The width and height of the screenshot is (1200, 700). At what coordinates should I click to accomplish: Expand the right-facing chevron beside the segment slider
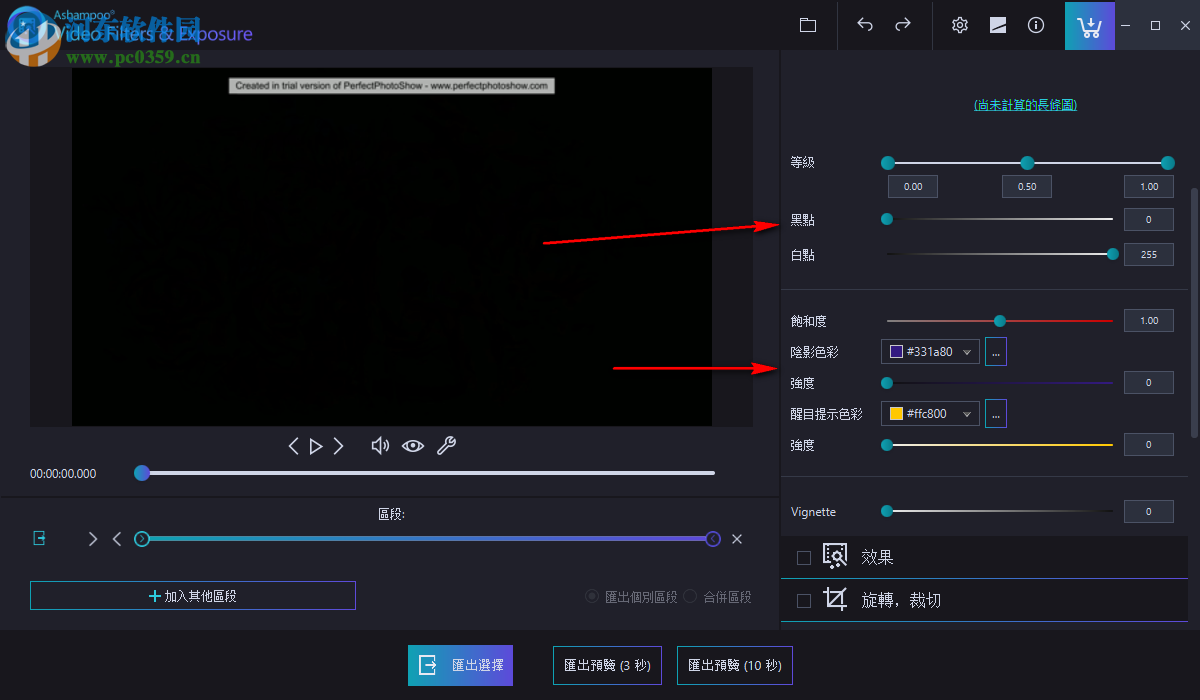tap(92, 538)
